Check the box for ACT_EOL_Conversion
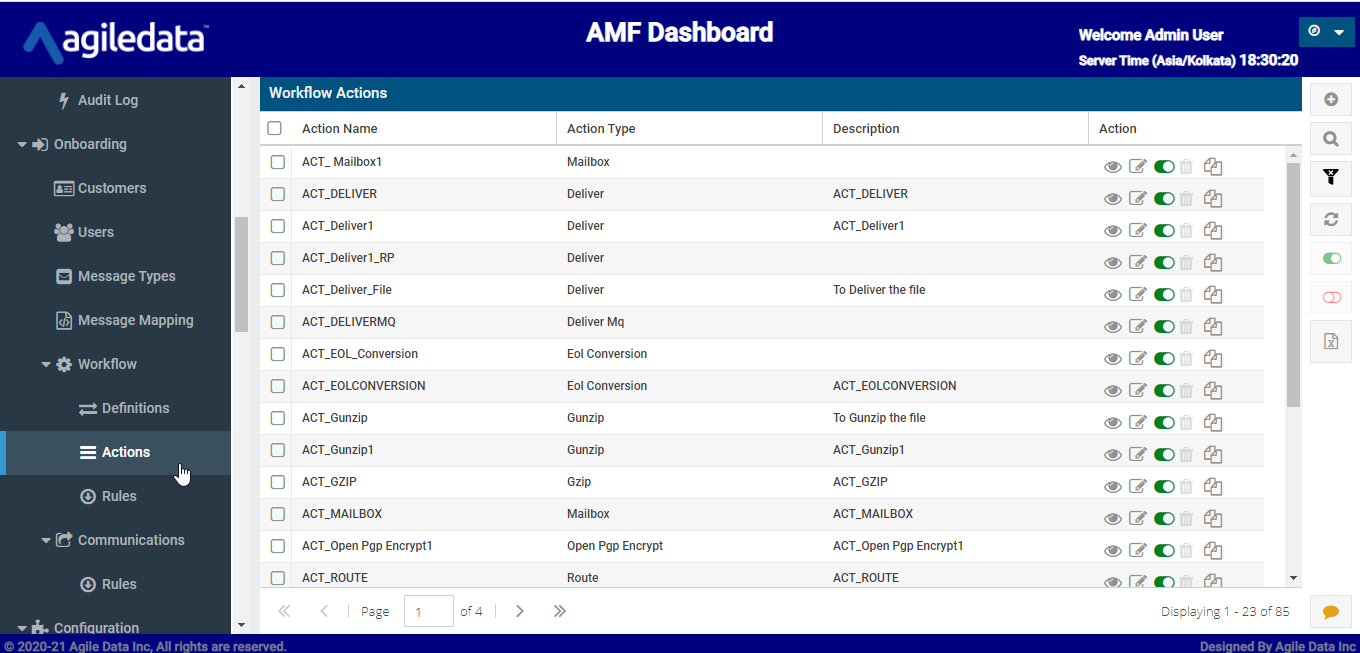This screenshot has height=653, width=1360. (278, 354)
